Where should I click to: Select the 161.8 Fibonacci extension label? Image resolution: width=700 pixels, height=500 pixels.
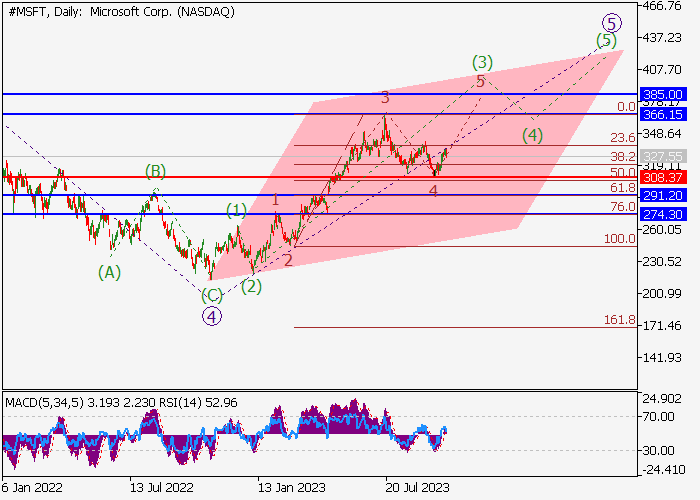pyautogui.click(x=619, y=320)
